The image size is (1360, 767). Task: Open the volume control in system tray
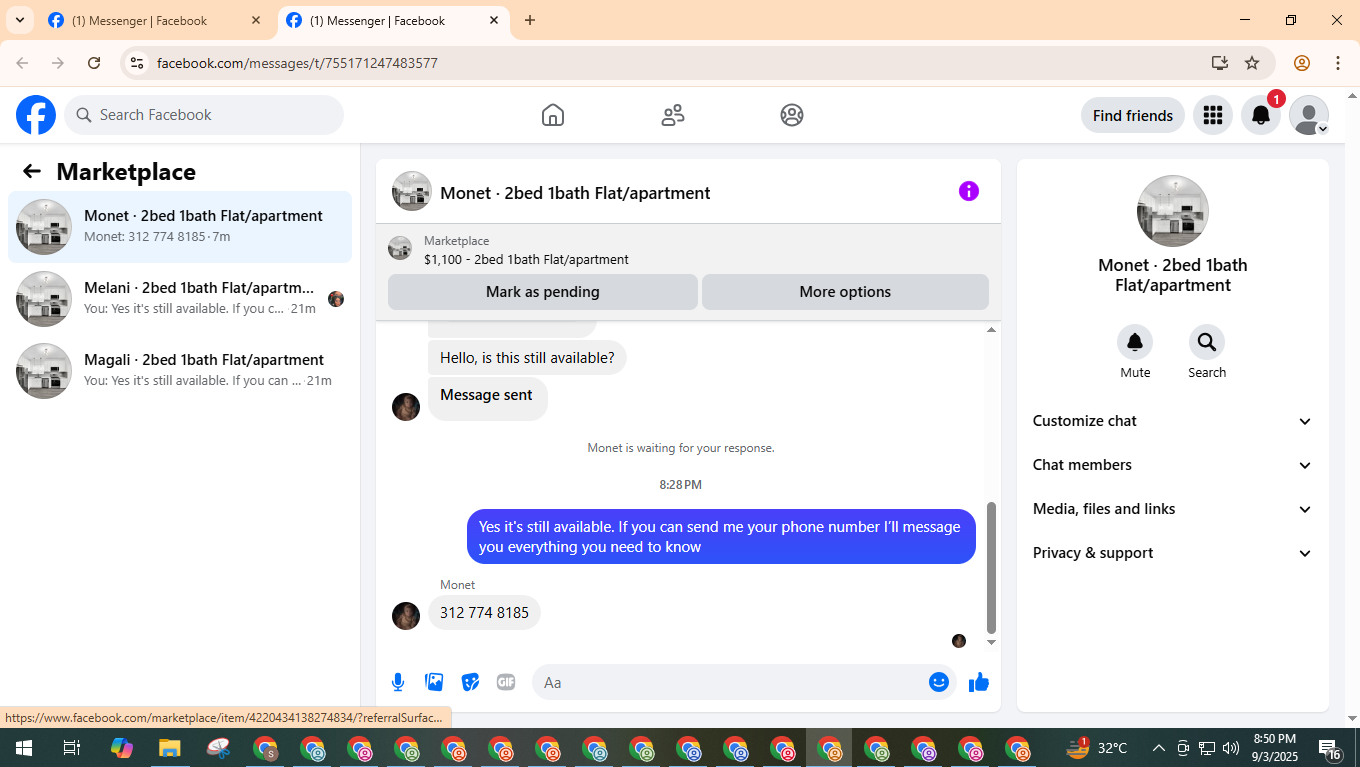1230,748
